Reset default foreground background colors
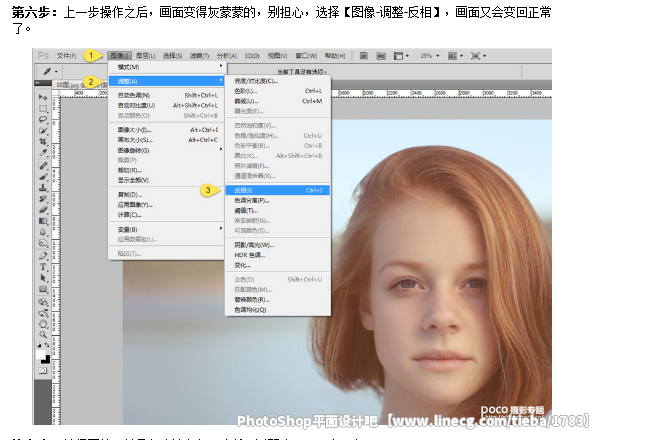Viewport: 645px width, 440px height. click(x=39, y=345)
